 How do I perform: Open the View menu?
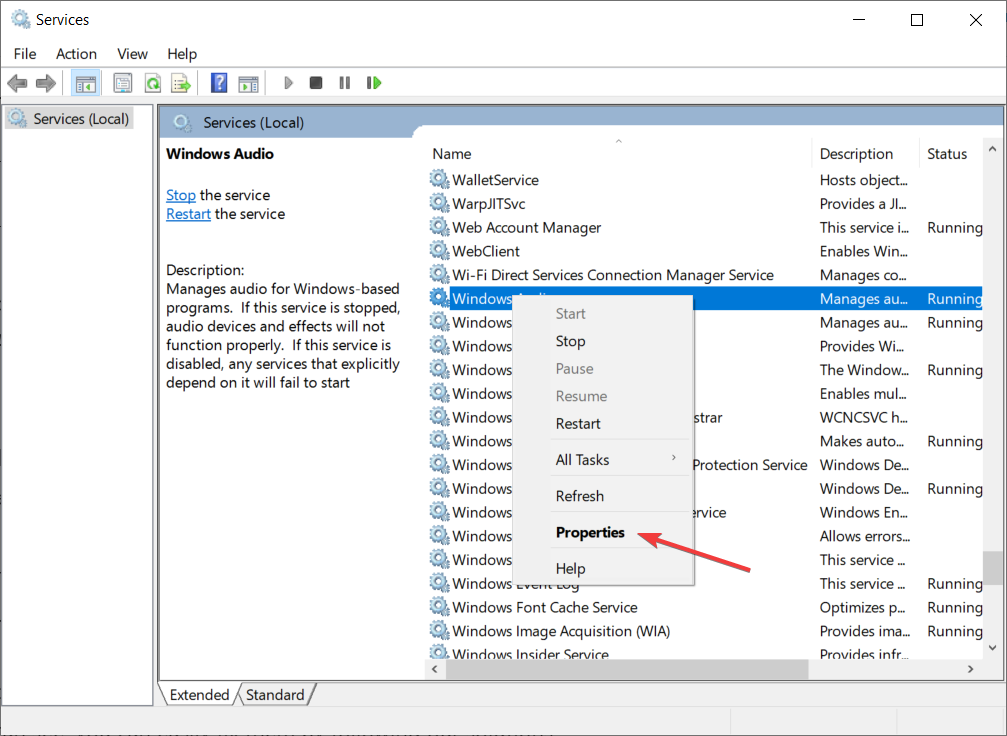pos(132,54)
